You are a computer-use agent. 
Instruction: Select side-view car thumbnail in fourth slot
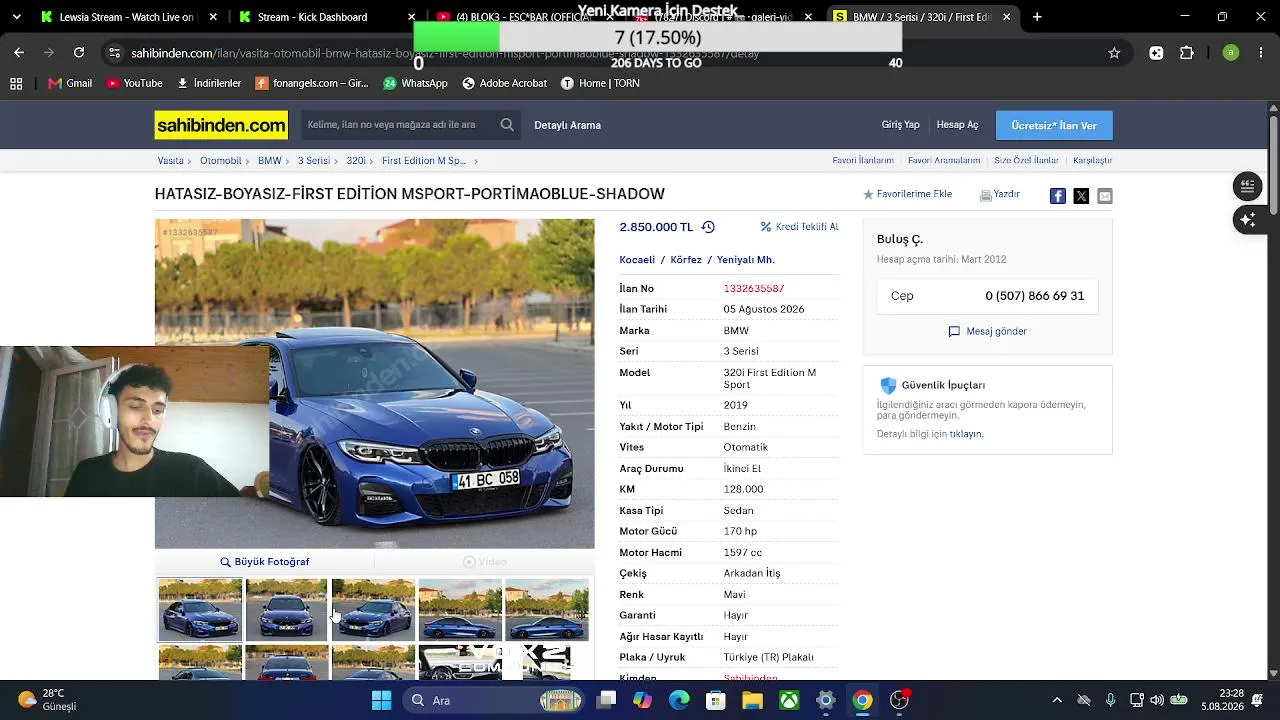coord(460,609)
